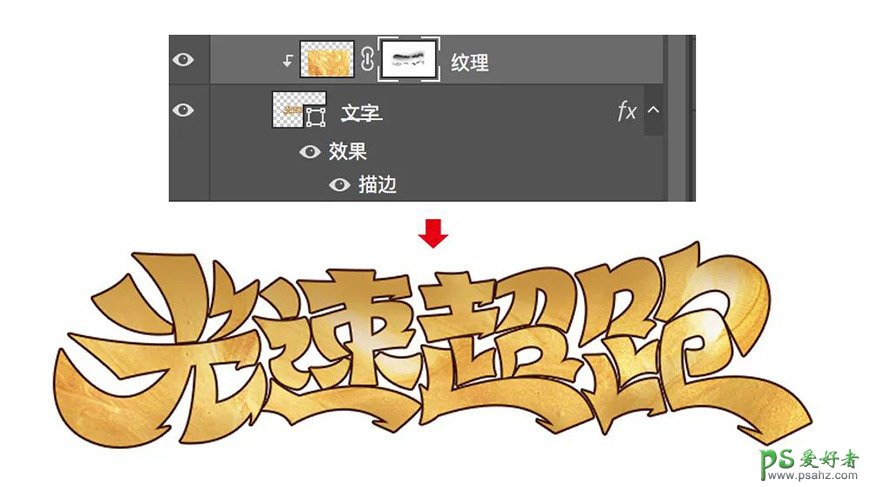Select the 文字 smart object thumbnail
The width and height of the screenshot is (870, 487).
pos(299,110)
